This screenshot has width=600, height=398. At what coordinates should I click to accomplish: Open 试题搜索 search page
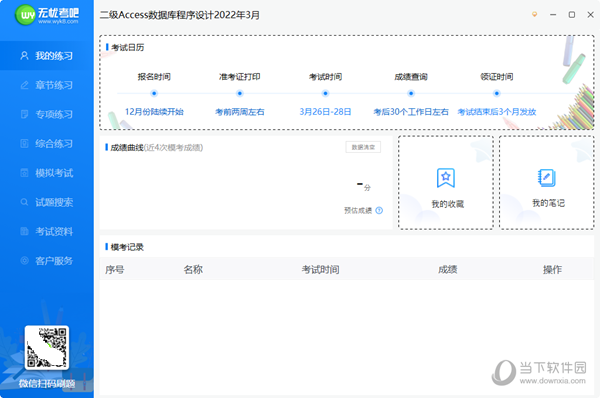47,202
